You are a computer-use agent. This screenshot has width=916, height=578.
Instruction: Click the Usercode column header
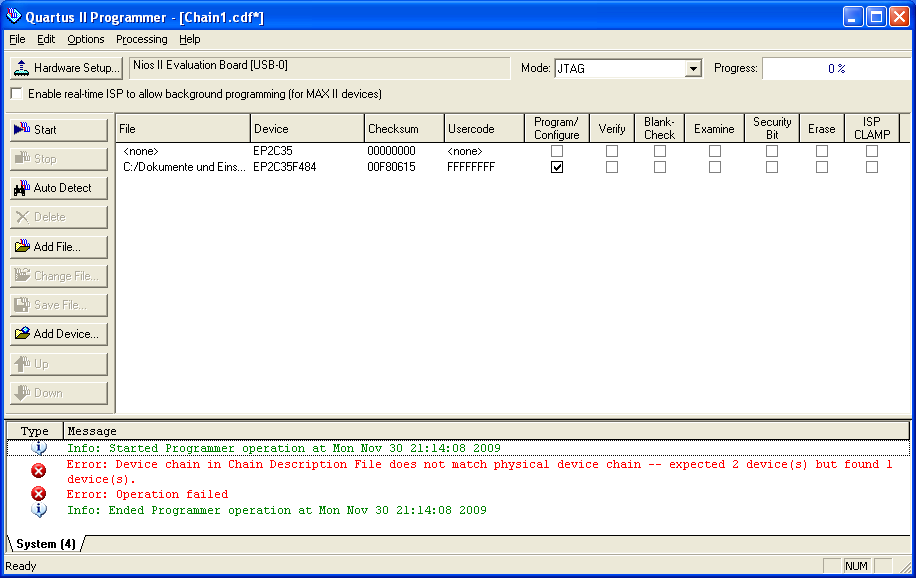pos(484,129)
